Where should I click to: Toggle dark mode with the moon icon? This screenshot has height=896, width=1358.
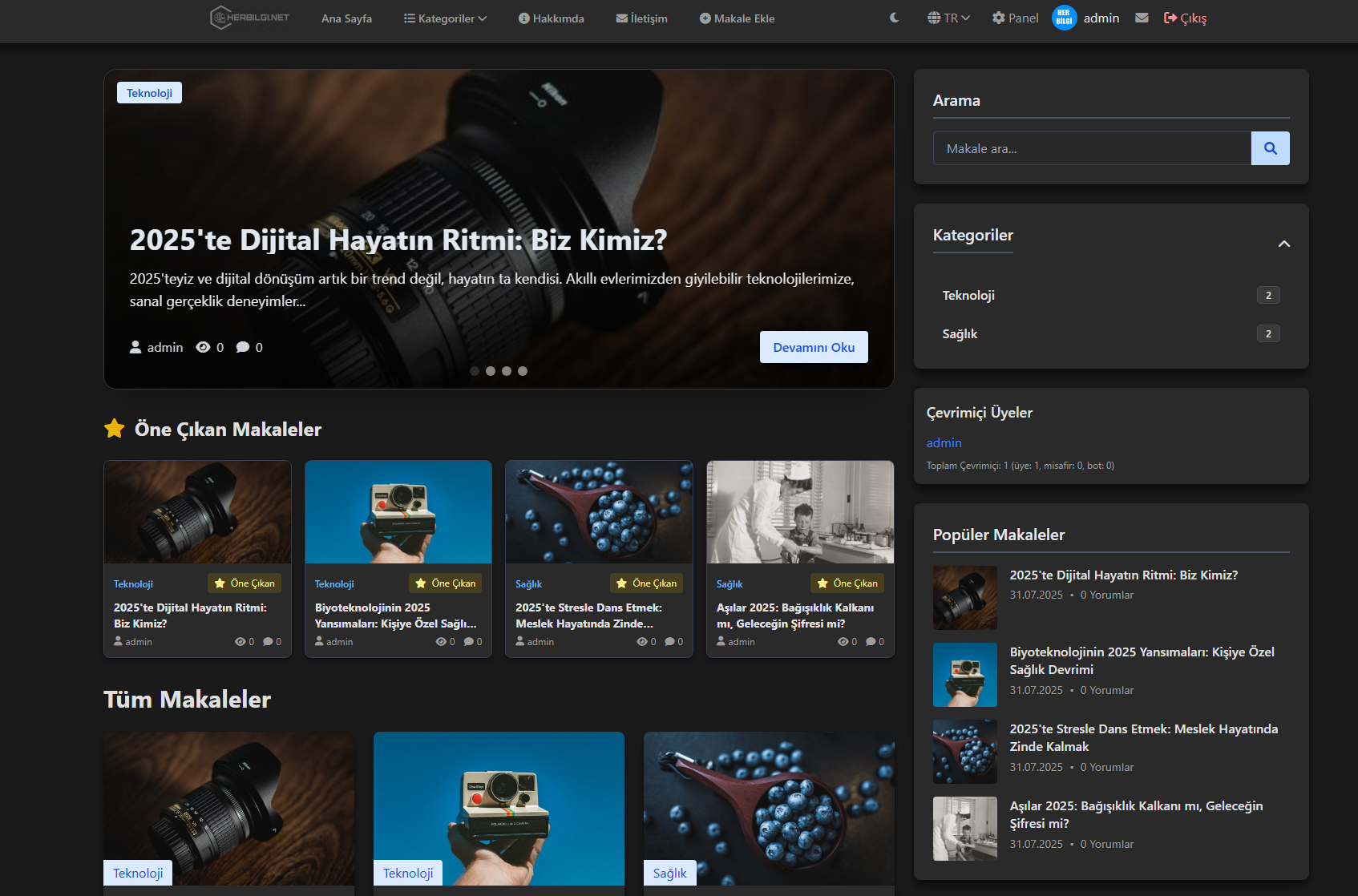[x=895, y=18]
